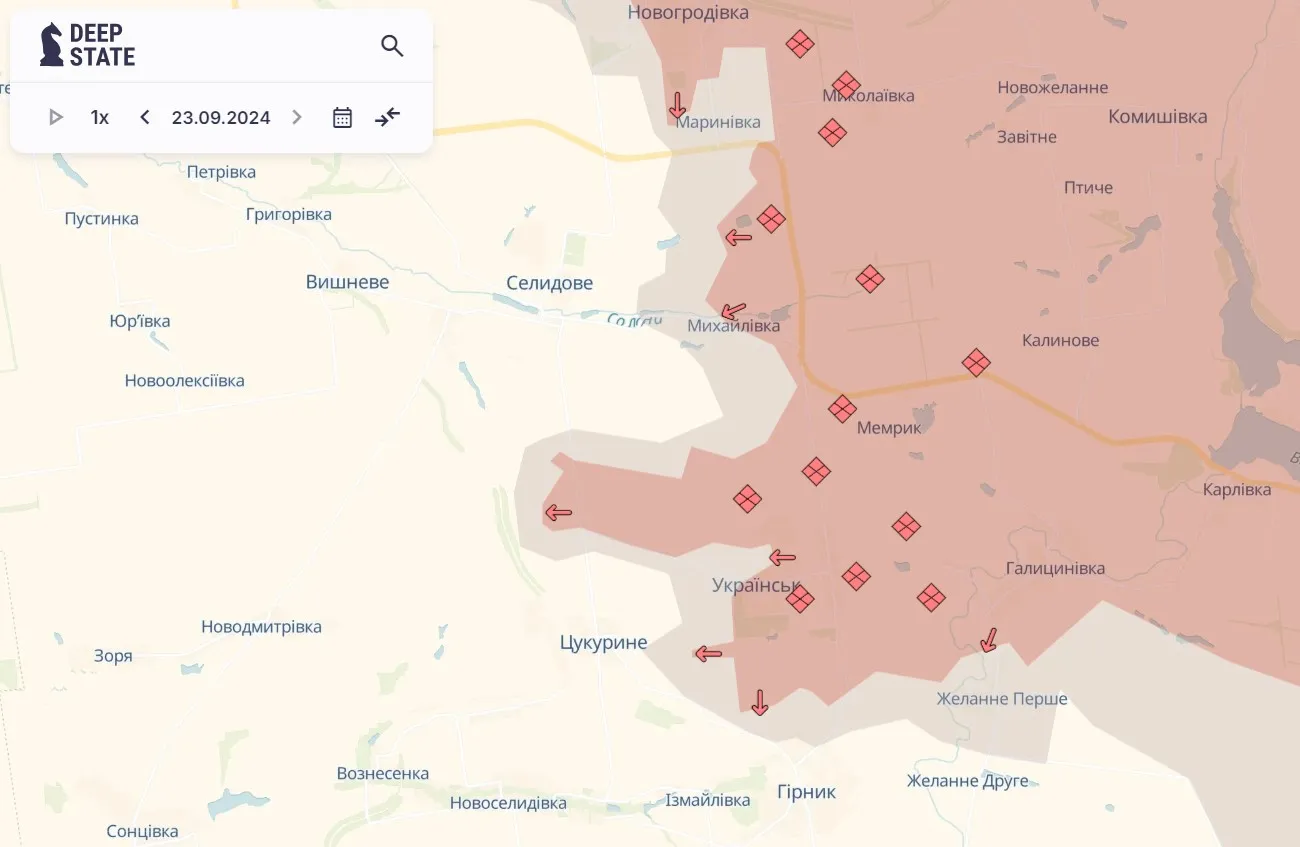Viewport: 1300px width, 847px height.
Task: Jump to the latest frontline data
Action: click(x=387, y=117)
